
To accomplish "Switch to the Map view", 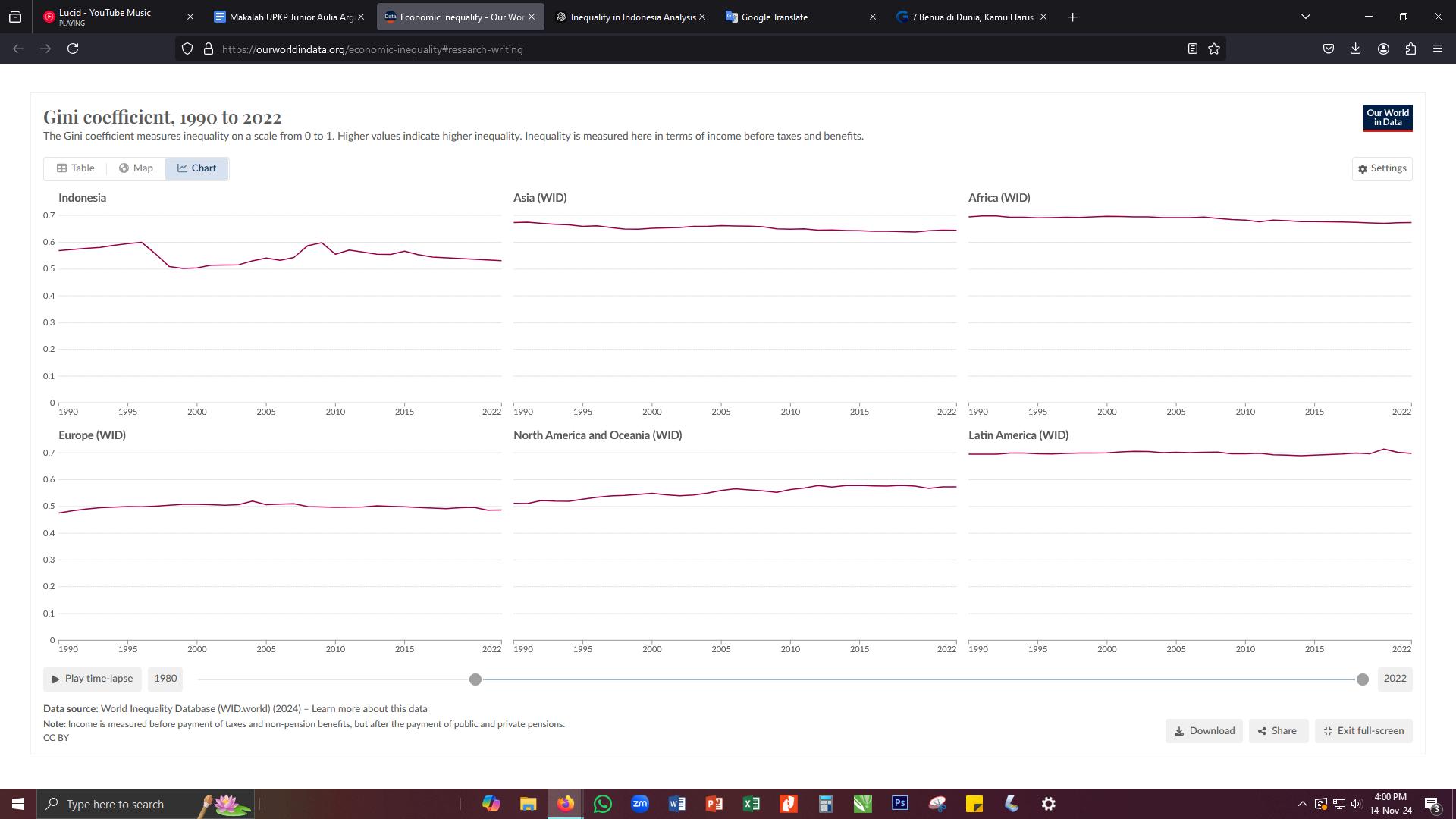I will (x=136, y=168).
